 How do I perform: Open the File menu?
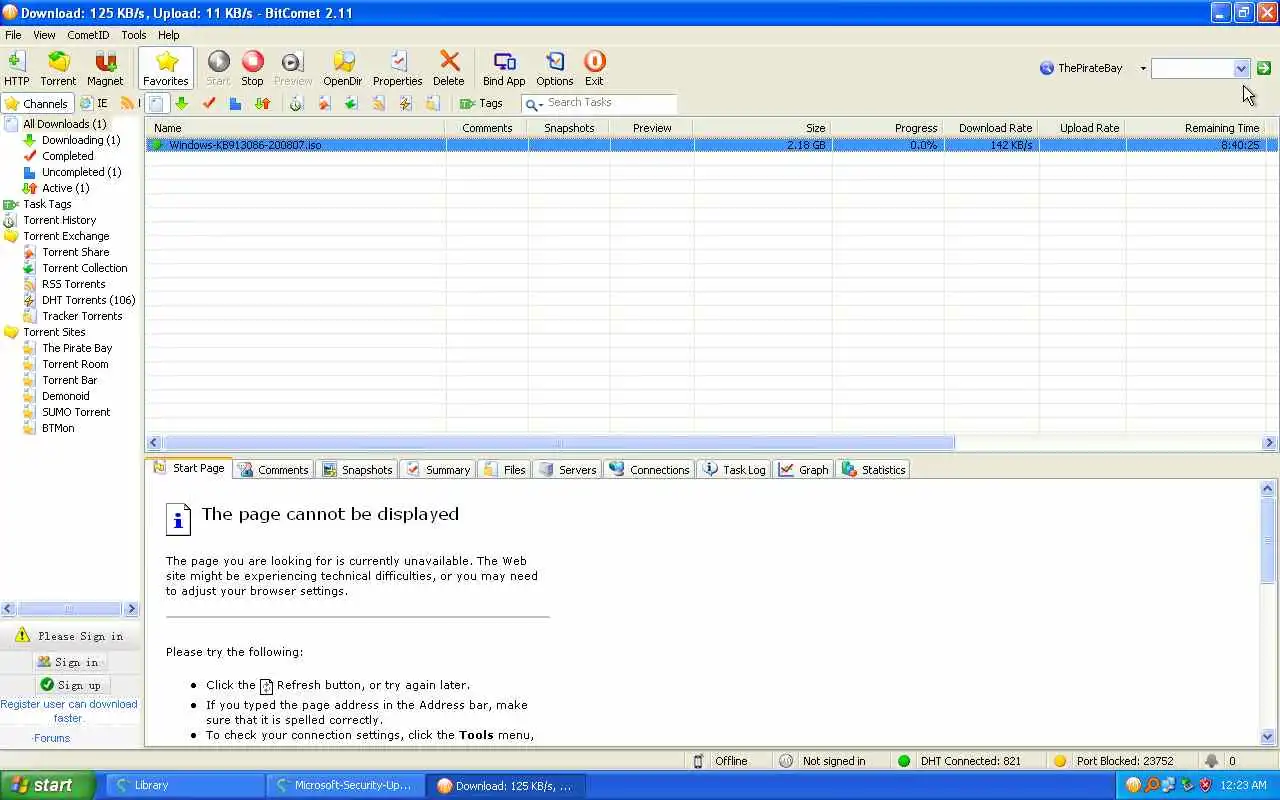point(13,35)
